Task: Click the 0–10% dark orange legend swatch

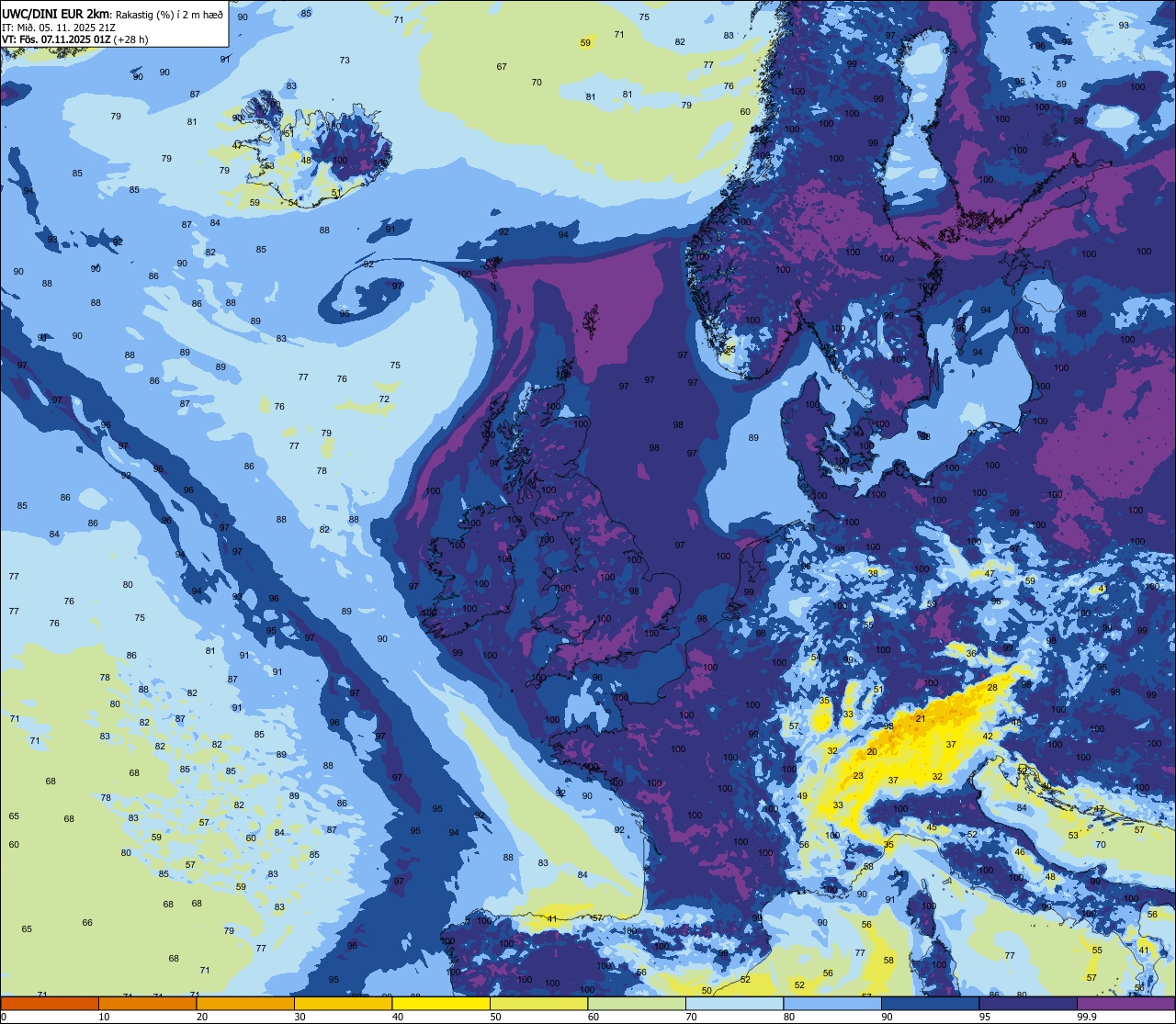Action: [50, 1003]
